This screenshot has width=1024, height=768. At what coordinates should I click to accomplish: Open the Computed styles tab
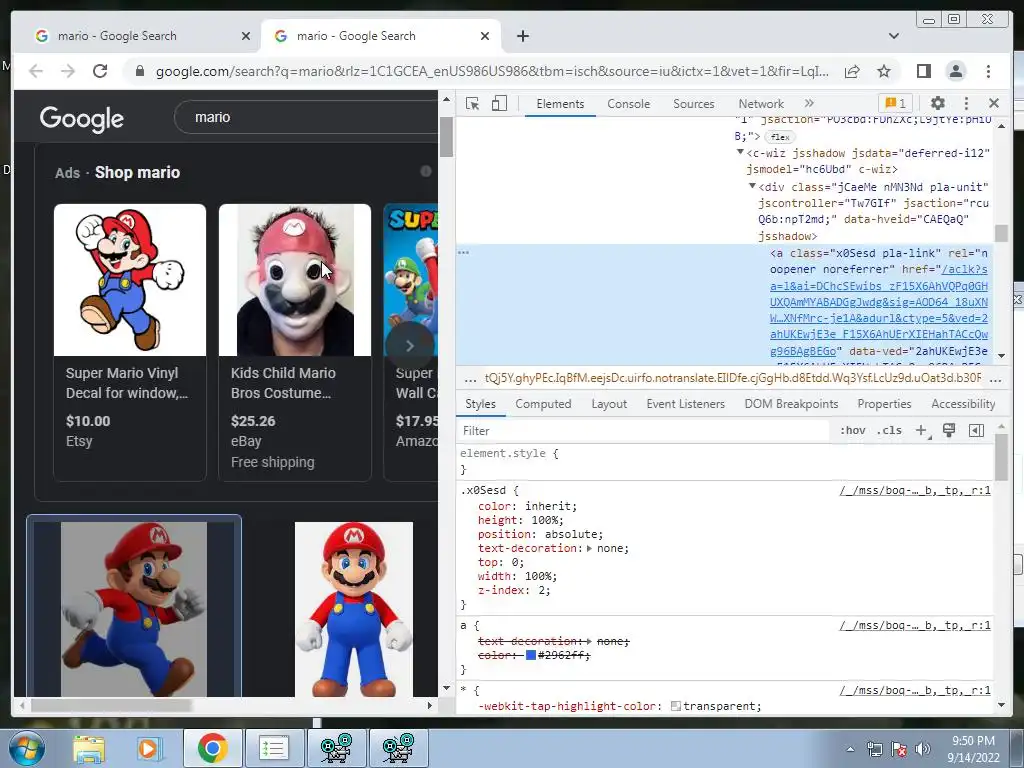(543, 404)
